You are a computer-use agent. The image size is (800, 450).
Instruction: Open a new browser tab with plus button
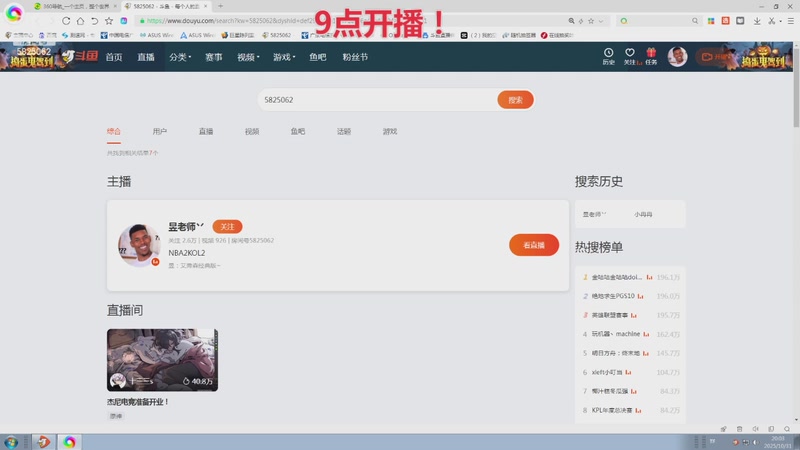pos(220,6)
